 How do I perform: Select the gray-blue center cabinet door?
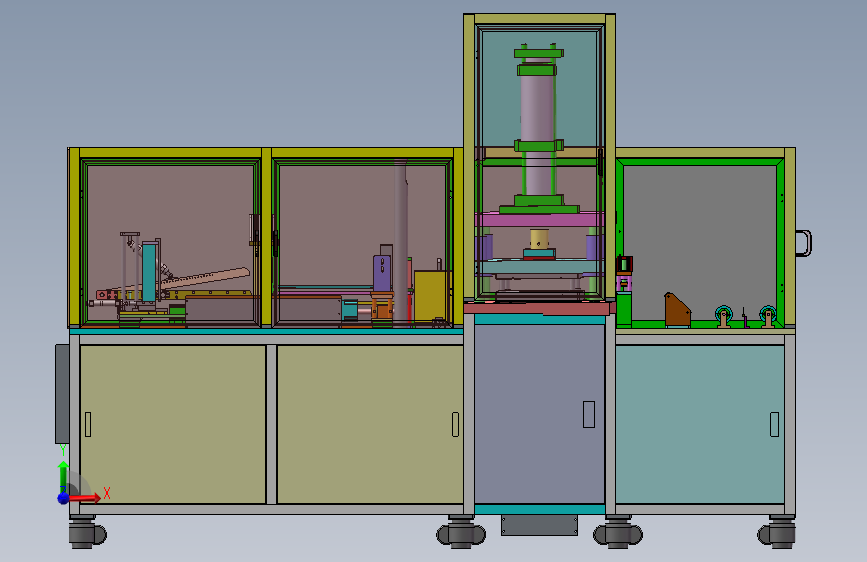coord(540,414)
